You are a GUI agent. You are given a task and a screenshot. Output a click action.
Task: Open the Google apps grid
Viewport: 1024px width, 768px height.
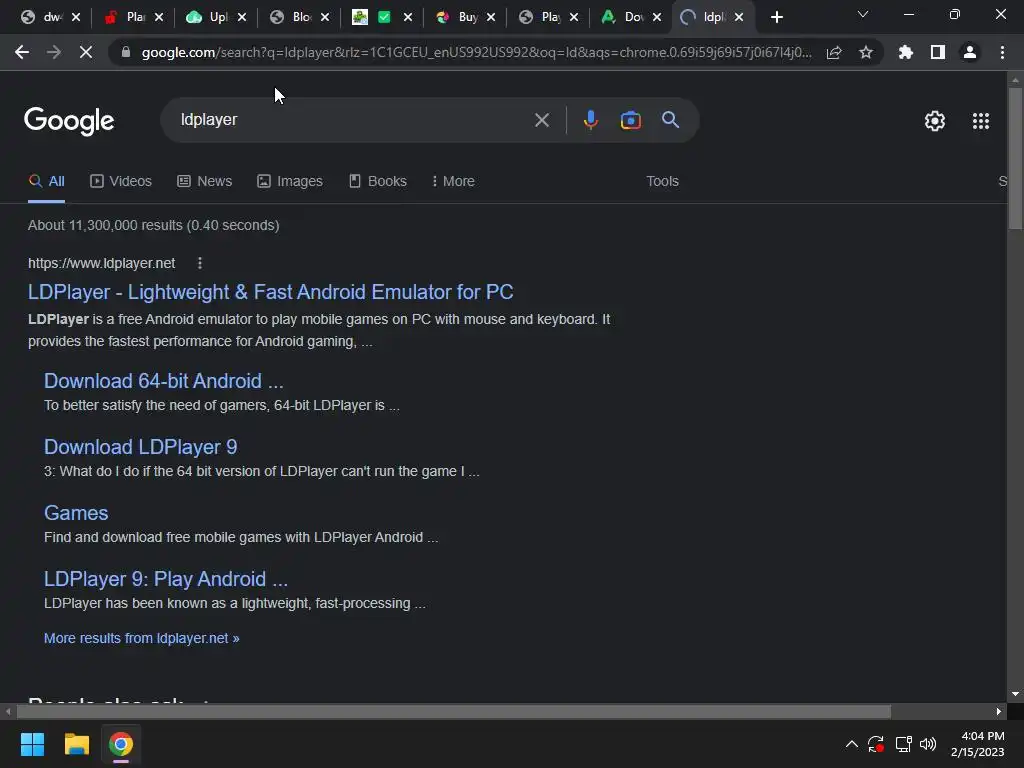coord(981,121)
